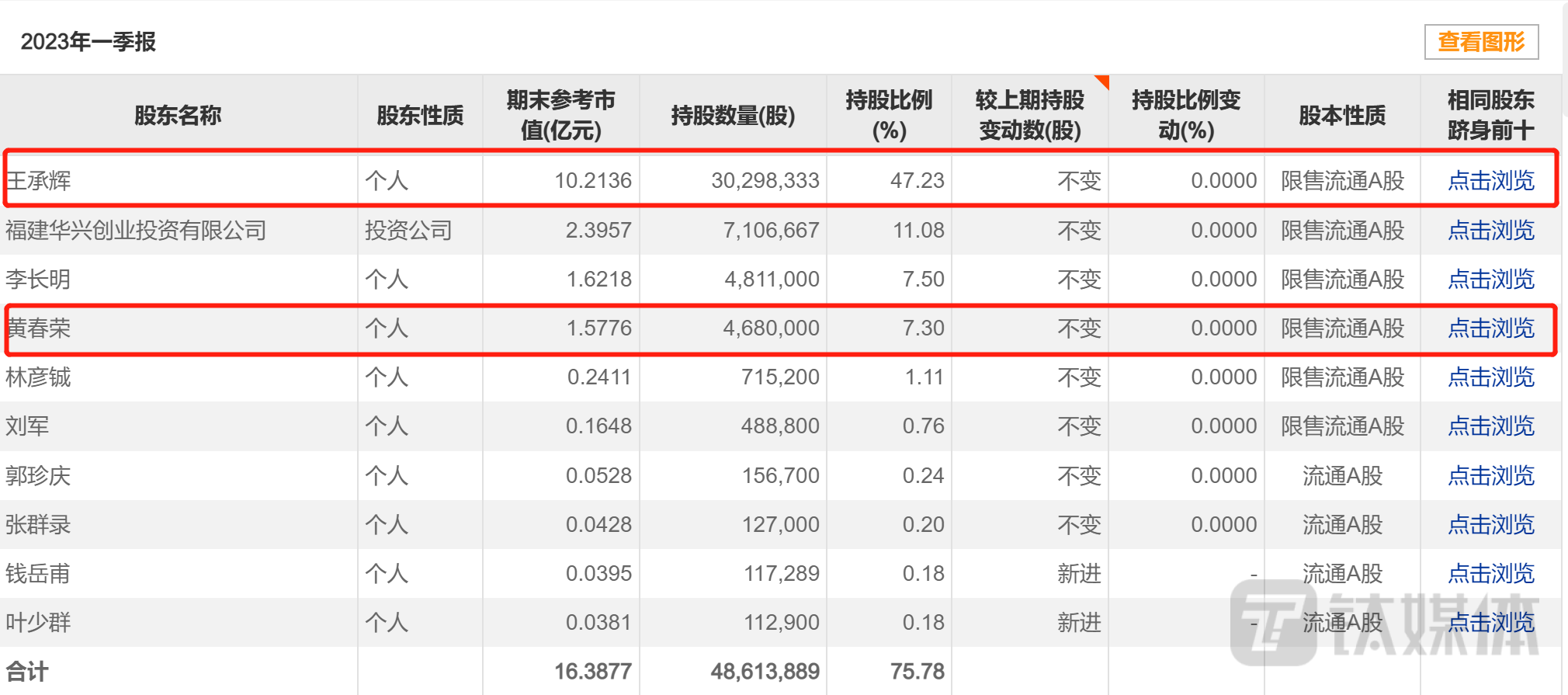Browse same-shareholder link for 林彦铖
Viewport: 1568px width, 695px height.
tap(1490, 377)
